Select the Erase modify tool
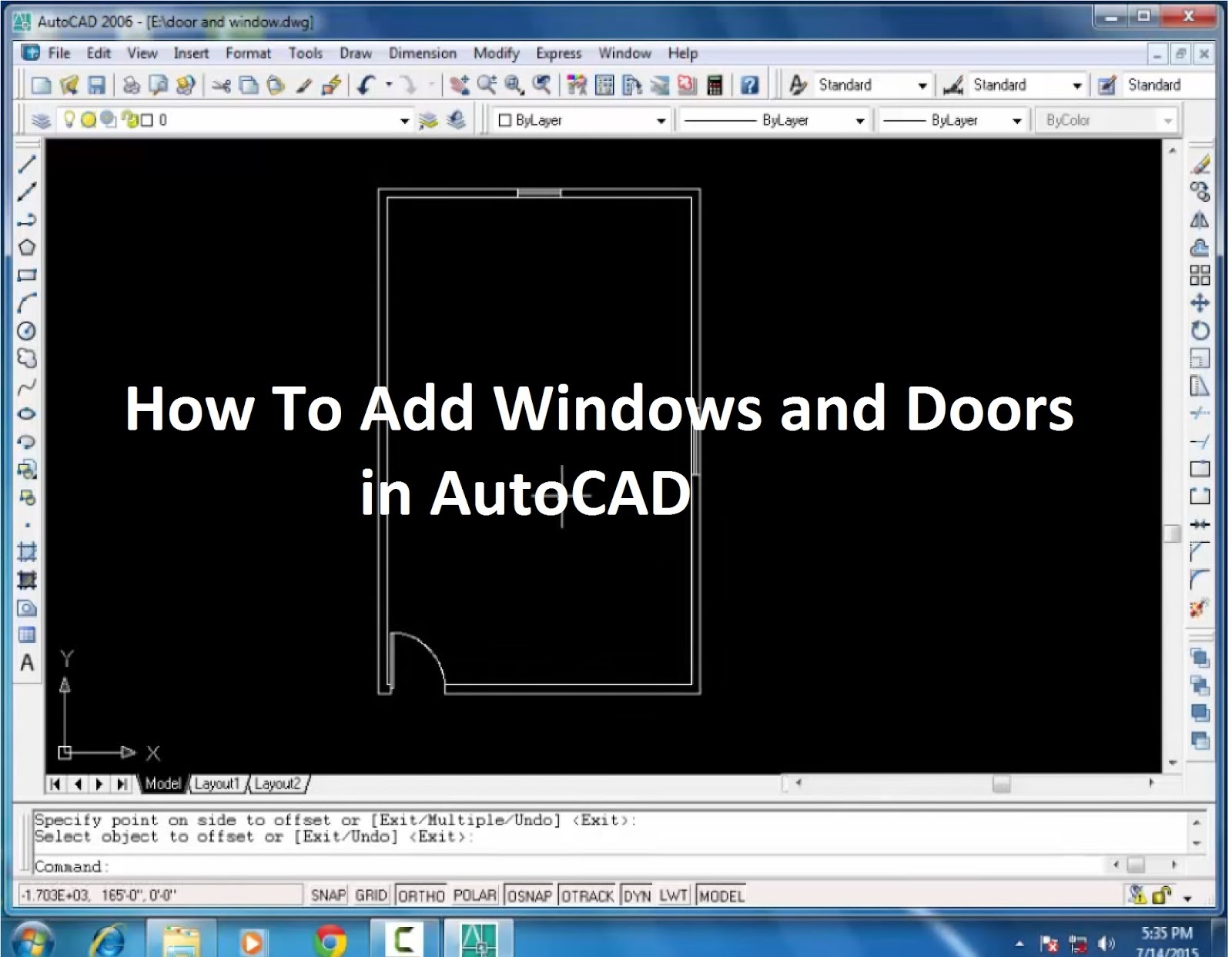 tap(1200, 164)
